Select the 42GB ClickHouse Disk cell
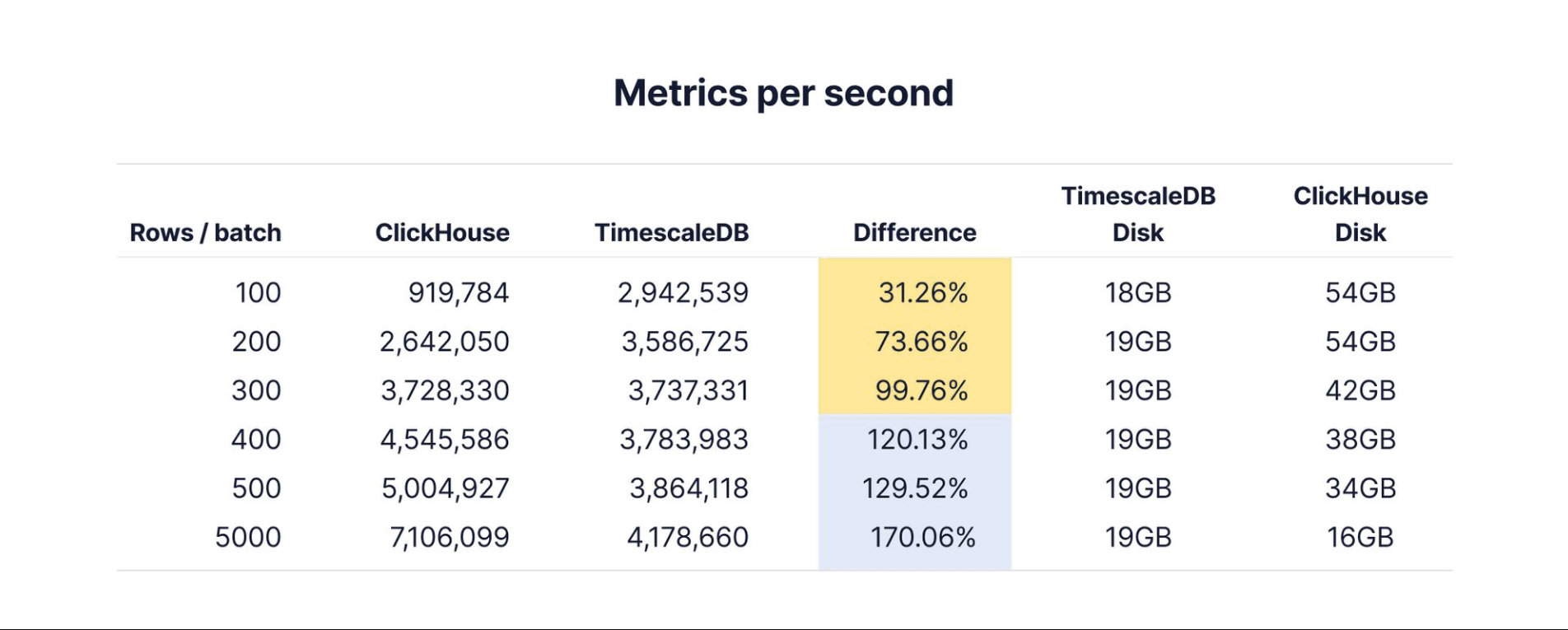1568x630 pixels. (1360, 390)
